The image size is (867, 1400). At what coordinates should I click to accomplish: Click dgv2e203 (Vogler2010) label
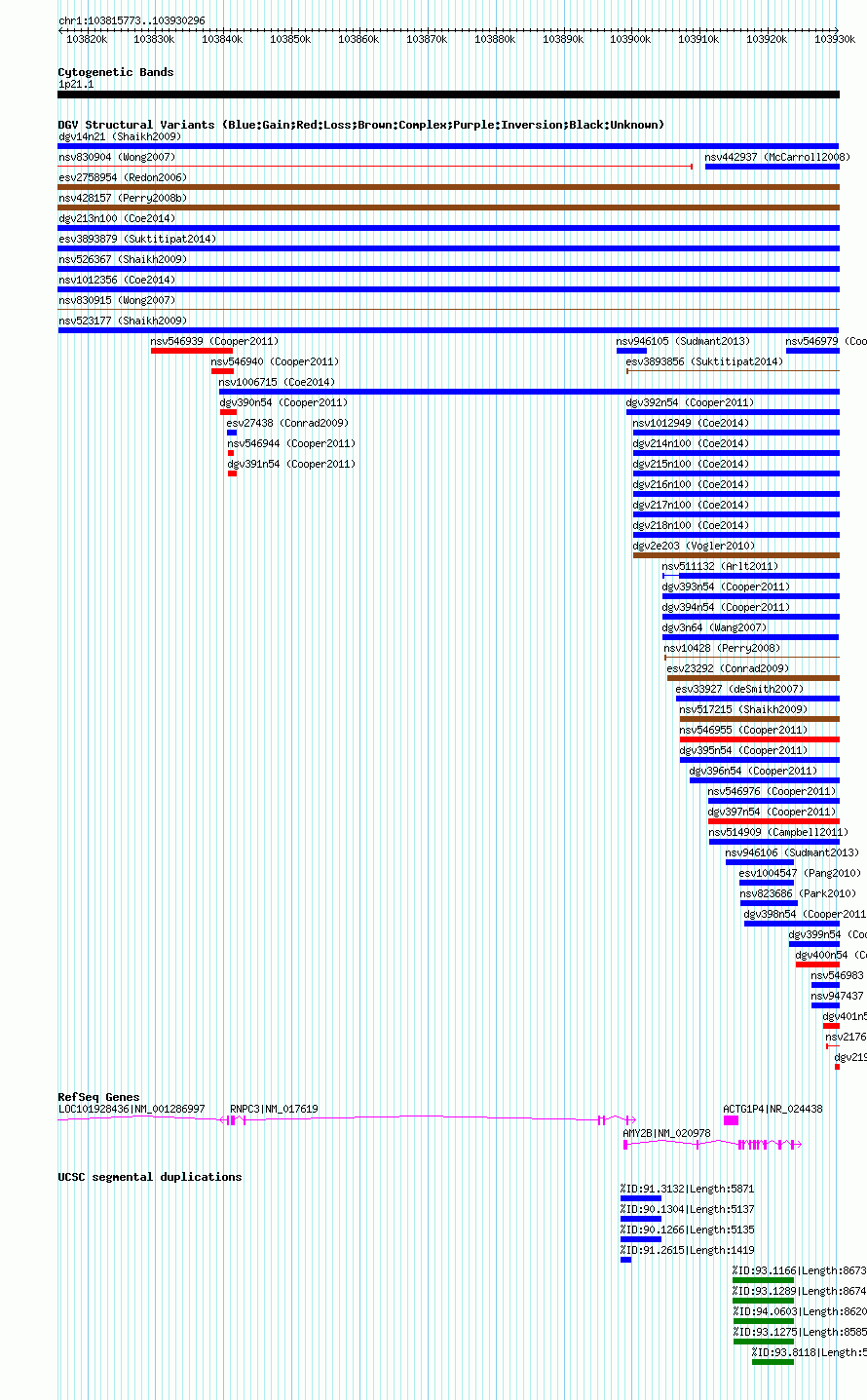coord(695,546)
